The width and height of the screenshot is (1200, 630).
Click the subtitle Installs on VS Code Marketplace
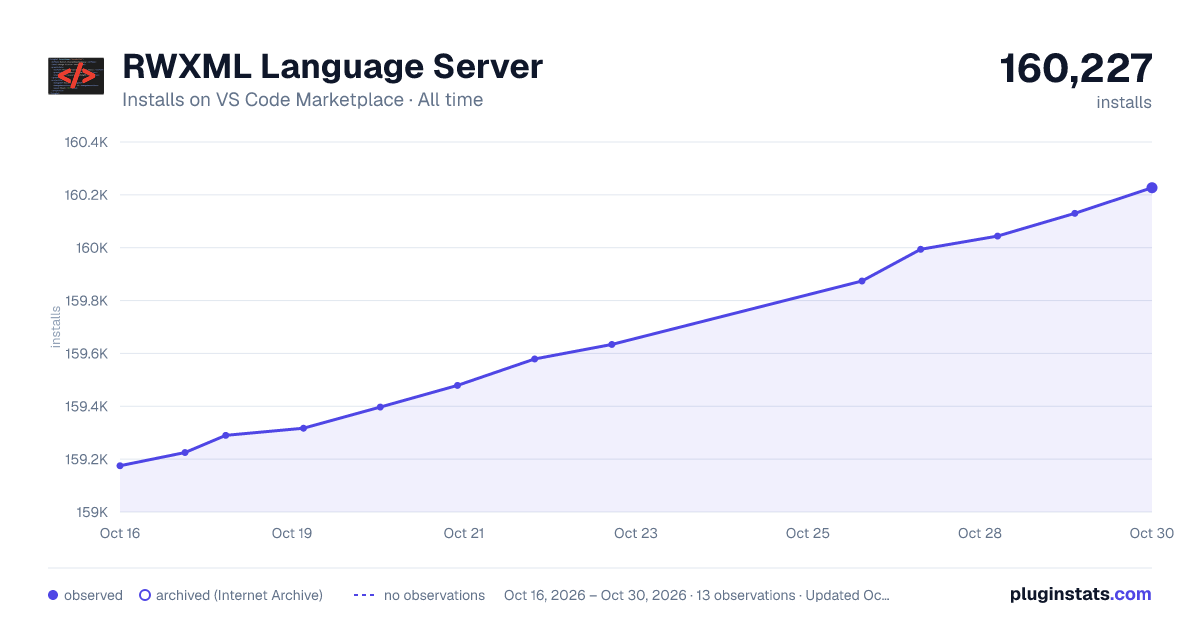263,100
